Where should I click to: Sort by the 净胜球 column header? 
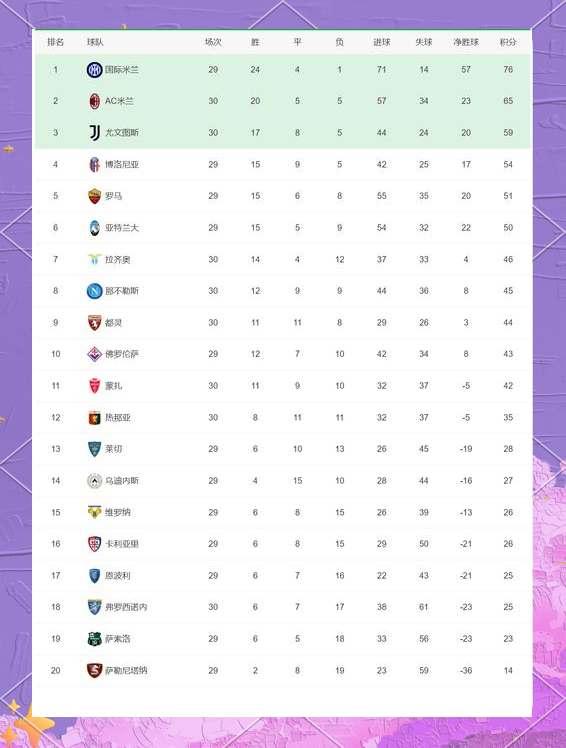coord(466,42)
